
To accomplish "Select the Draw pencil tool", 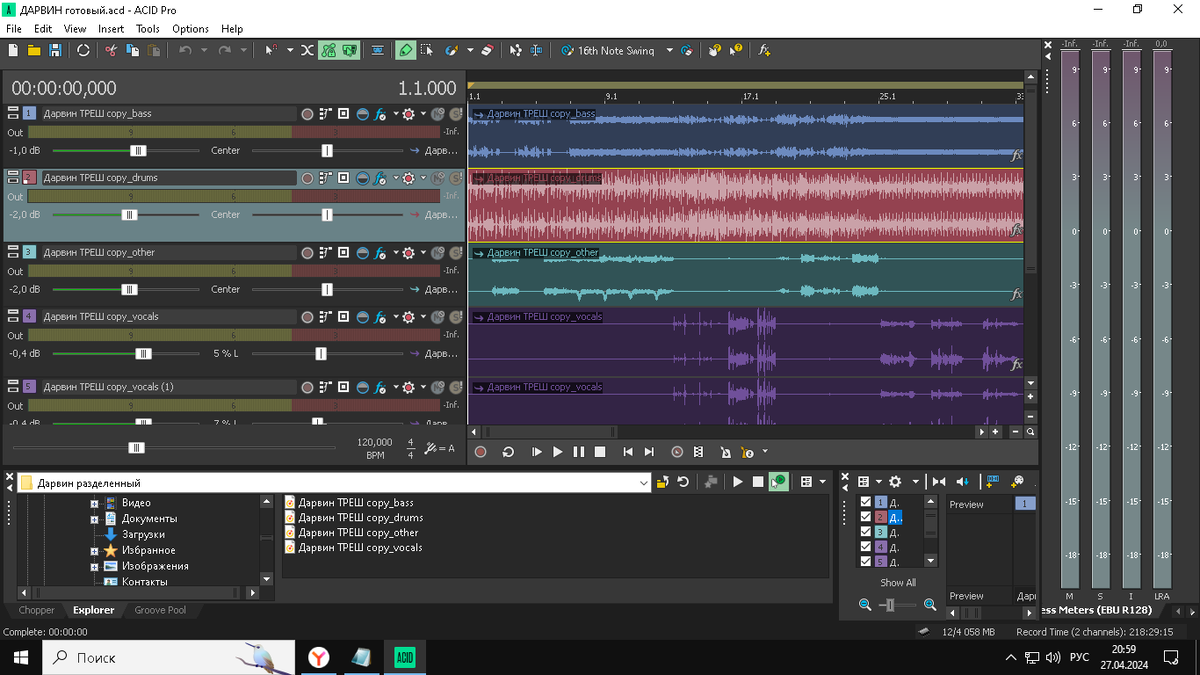I will [x=405, y=50].
